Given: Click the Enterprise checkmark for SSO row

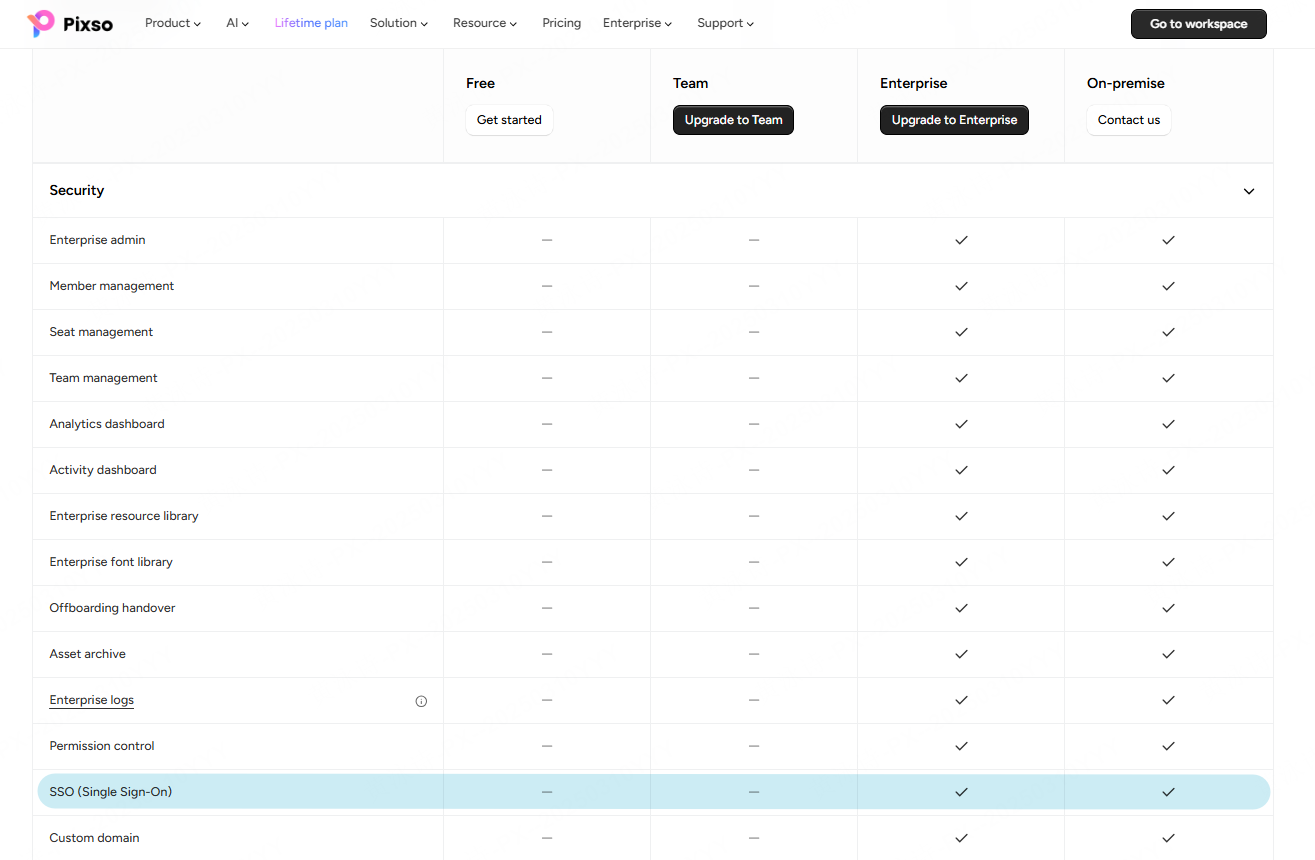Looking at the screenshot, I should (961, 792).
